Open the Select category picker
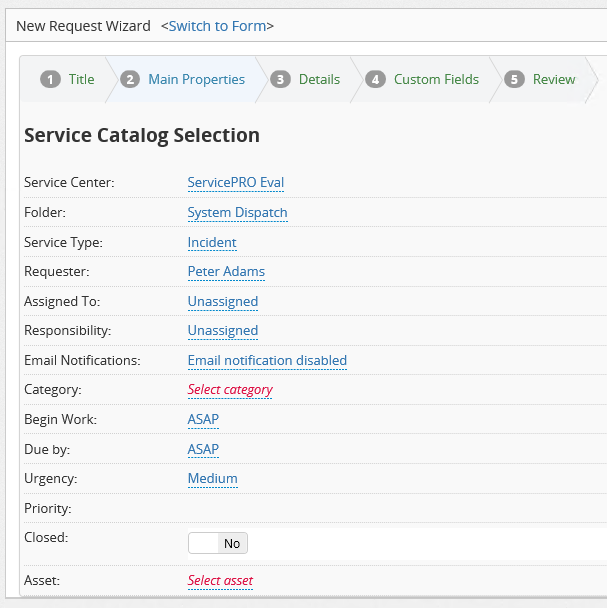Screen dimensions: 607x608 click(230, 390)
